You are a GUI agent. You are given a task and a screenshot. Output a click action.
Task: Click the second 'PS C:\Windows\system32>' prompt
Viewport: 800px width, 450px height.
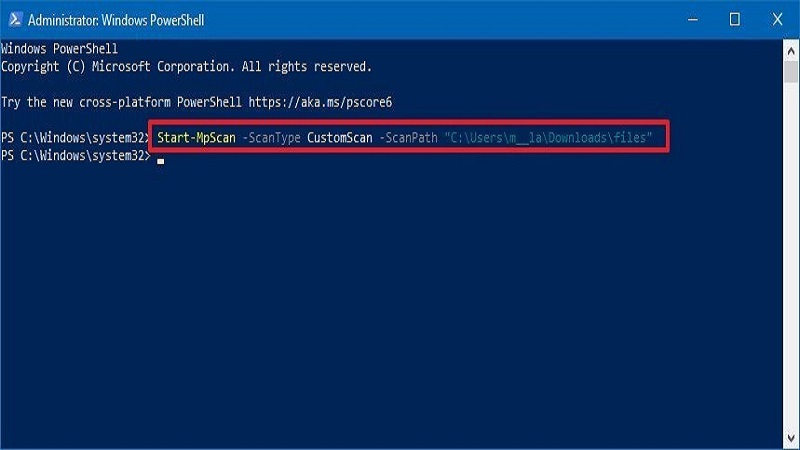tap(75, 156)
